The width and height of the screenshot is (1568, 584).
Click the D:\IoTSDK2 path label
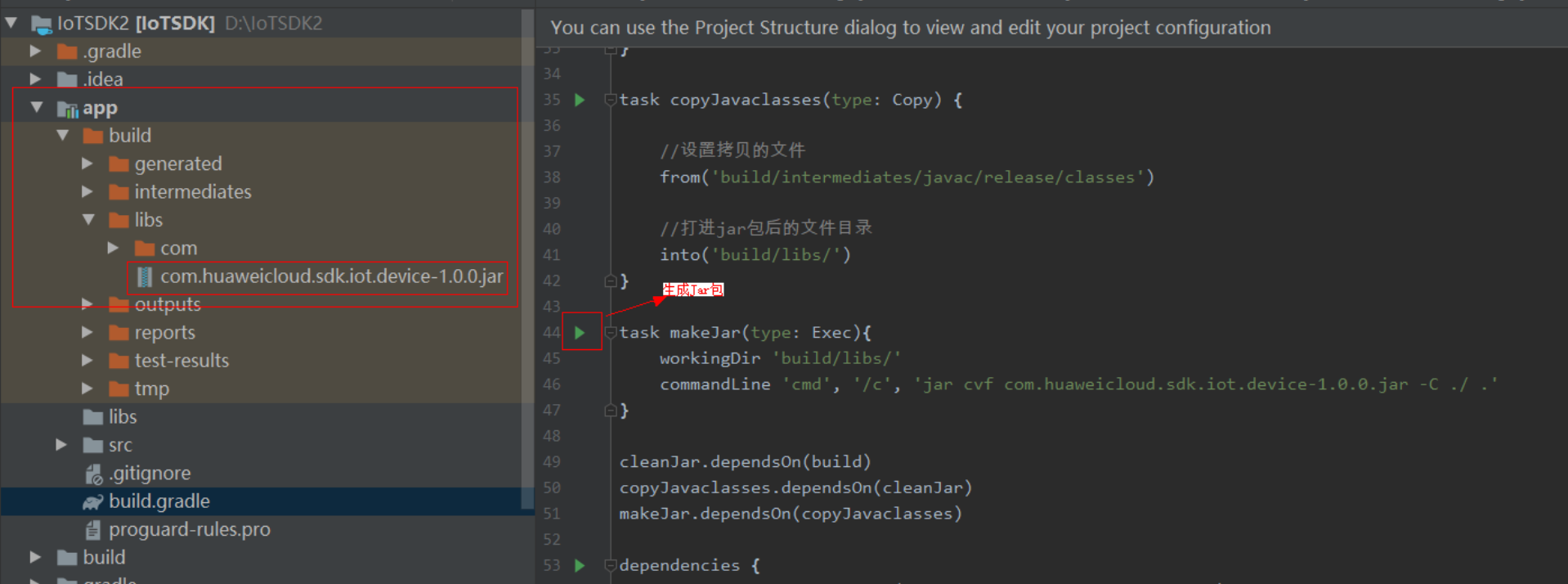point(274,24)
